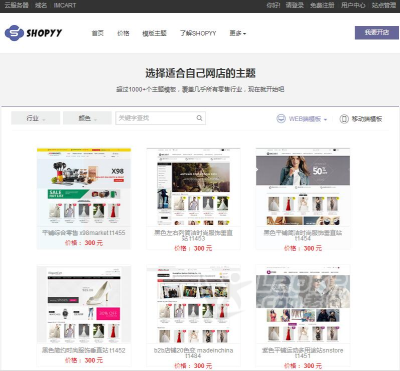Image resolution: width=400 pixels, height=371 pixels.
Task: Open the snstore t1451 template thumbnail
Action: pos(303,304)
